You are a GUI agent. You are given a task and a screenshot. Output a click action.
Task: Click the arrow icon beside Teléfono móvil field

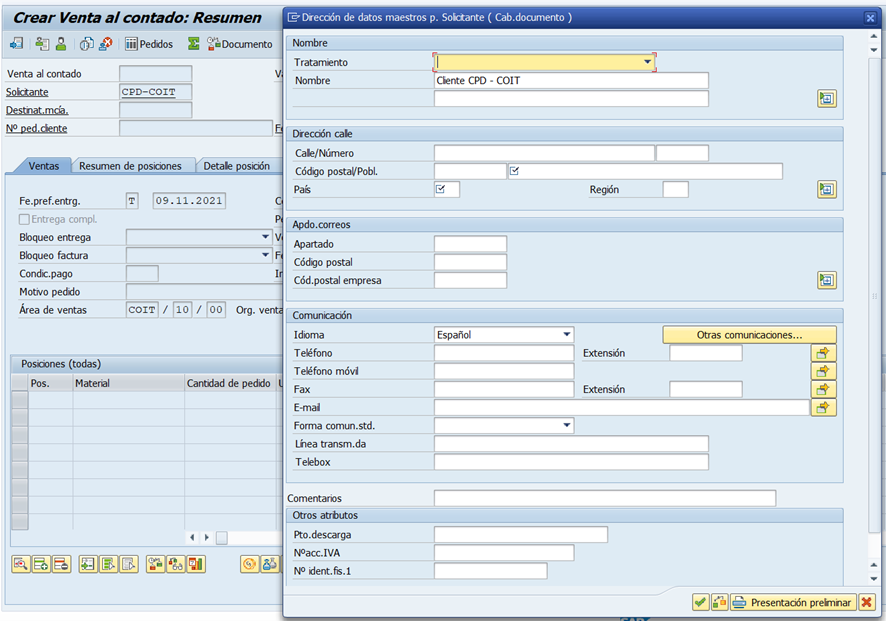tap(823, 371)
